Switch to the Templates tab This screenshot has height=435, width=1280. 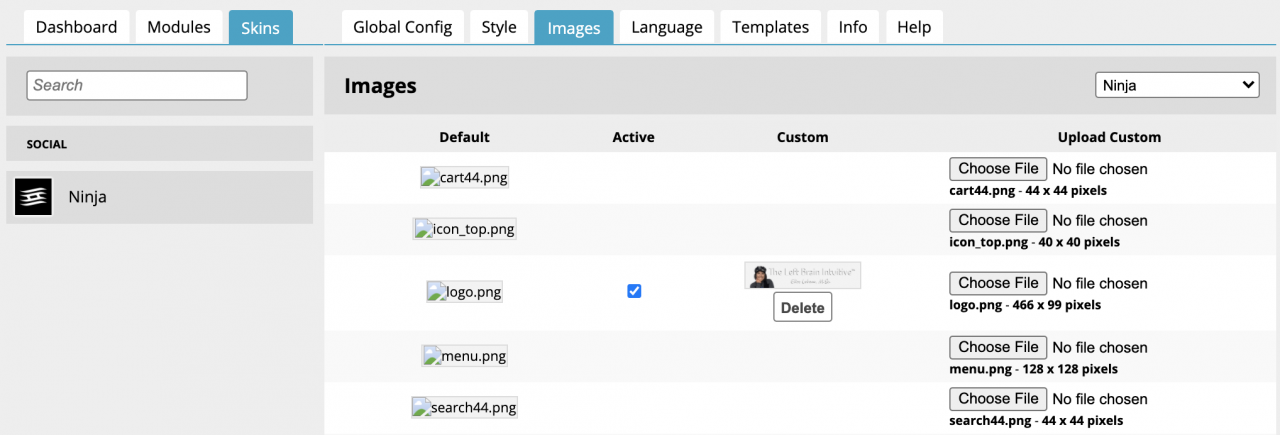(770, 27)
